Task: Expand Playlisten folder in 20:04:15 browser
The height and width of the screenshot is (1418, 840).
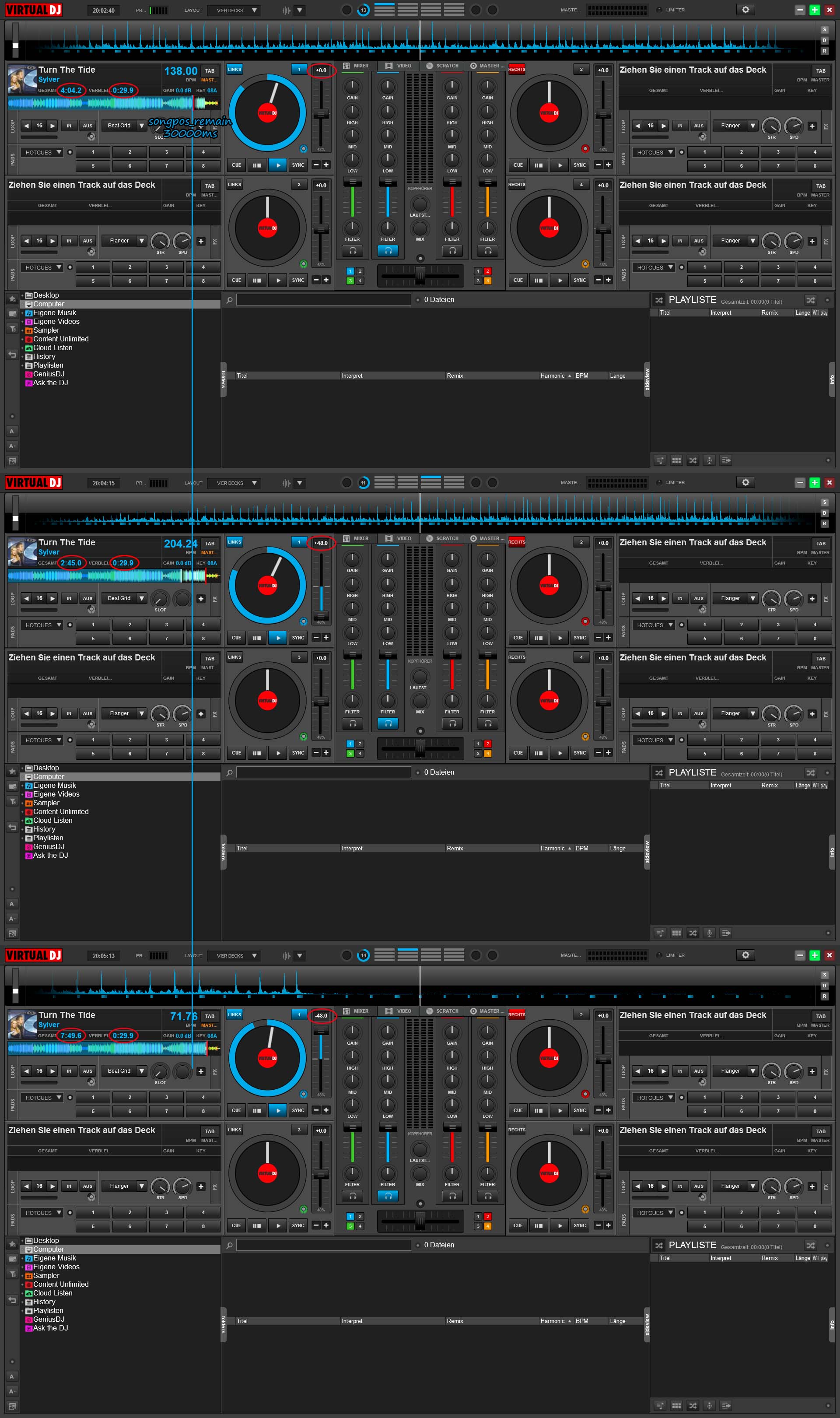Action: pos(22,839)
